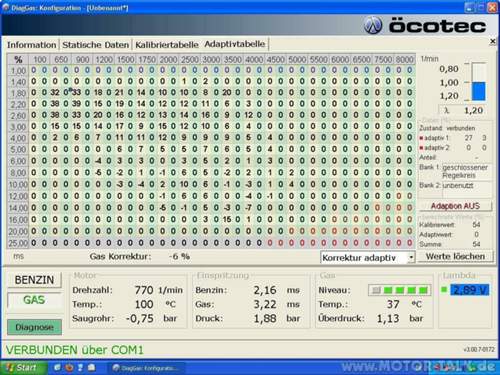
Task: Select the 1,80 row header
Action: [18, 93]
